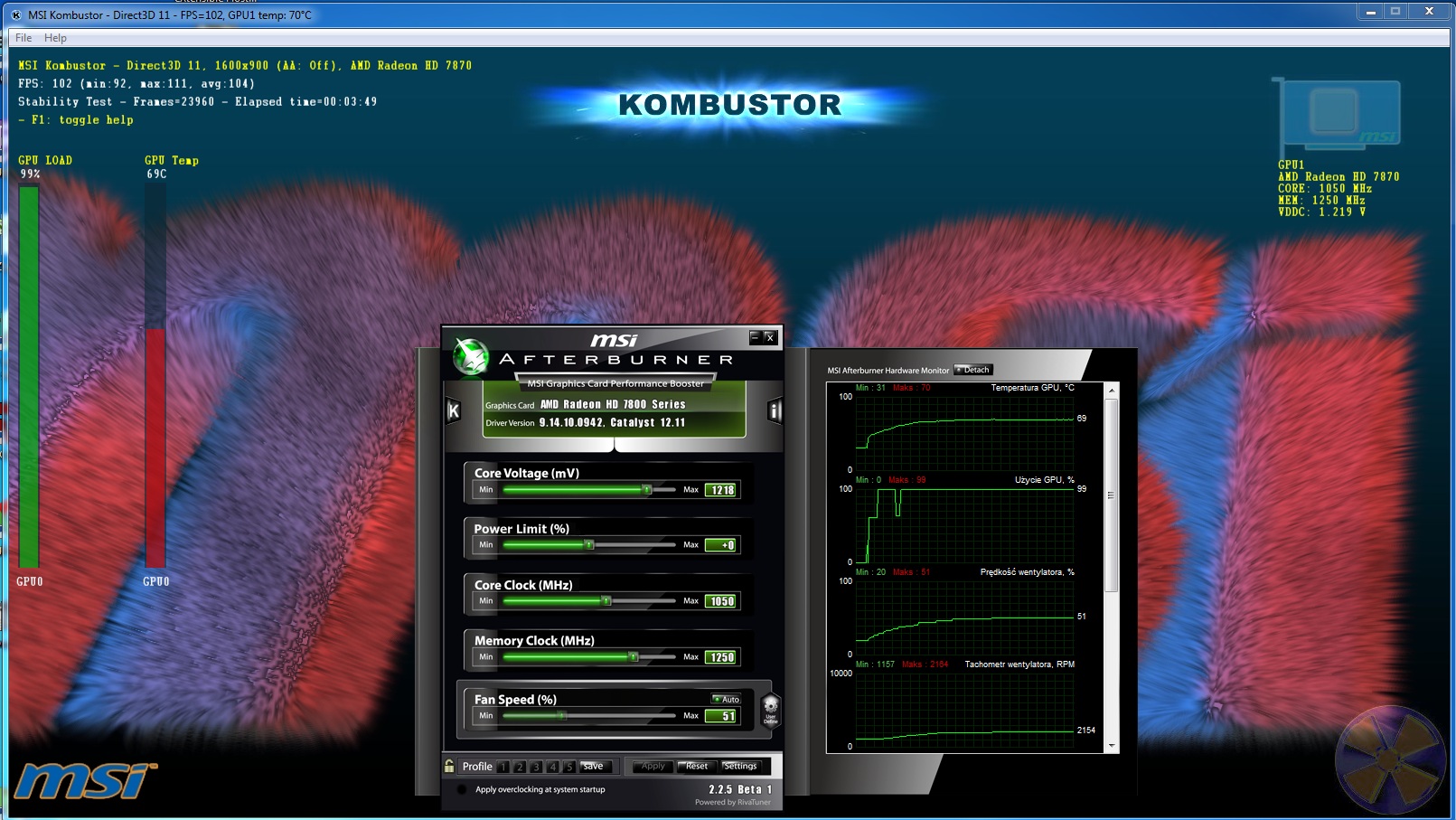
Task: Save the current profile
Action: 595,767
